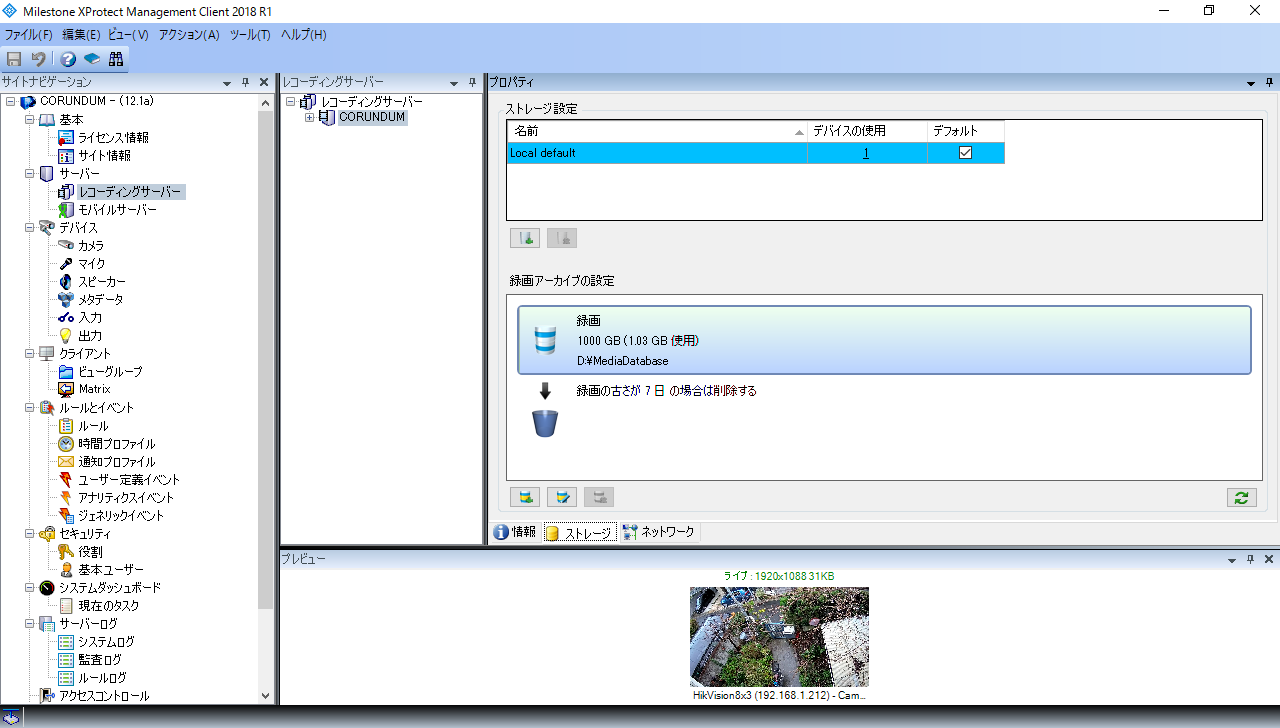Image resolution: width=1280 pixels, height=728 pixels.
Task: Open the ツール(T) menu
Action: (x=250, y=35)
